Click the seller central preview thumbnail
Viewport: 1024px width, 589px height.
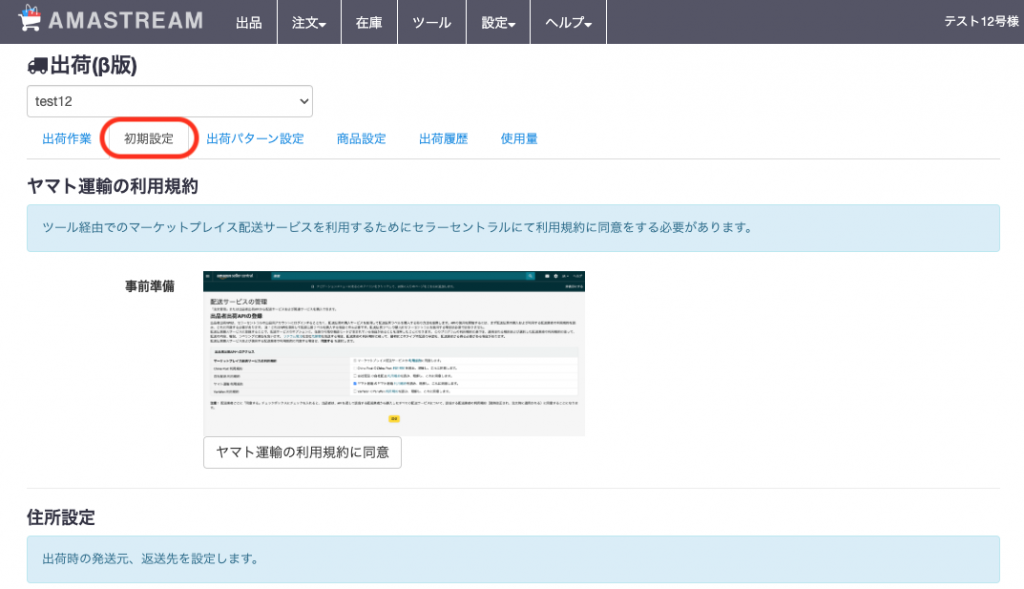tap(394, 353)
